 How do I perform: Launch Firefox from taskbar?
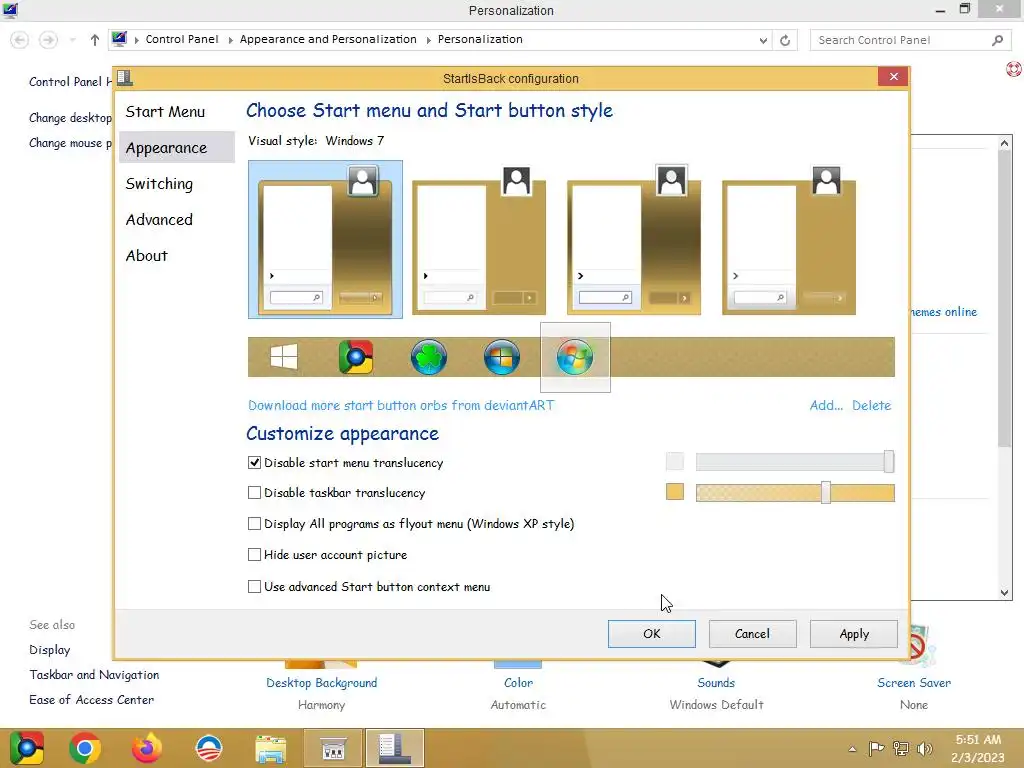click(147, 748)
